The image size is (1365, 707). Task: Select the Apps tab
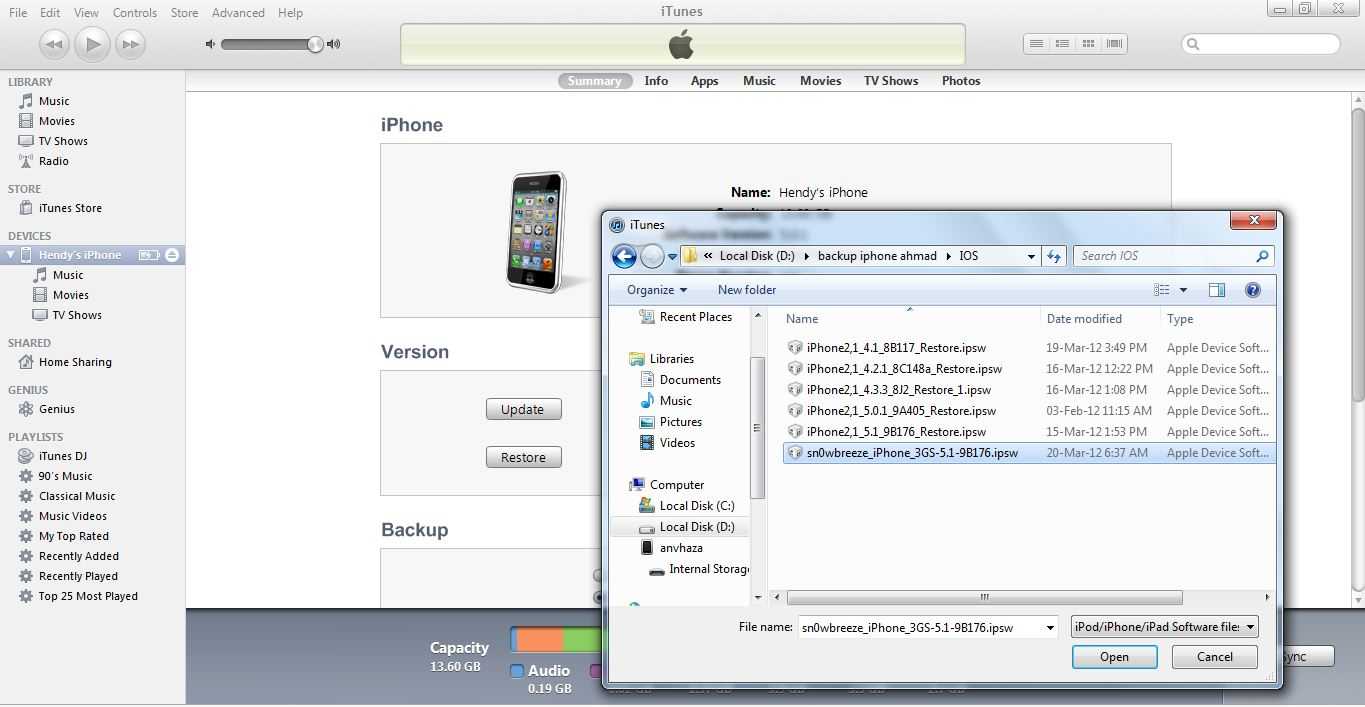click(x=705, y=81)
